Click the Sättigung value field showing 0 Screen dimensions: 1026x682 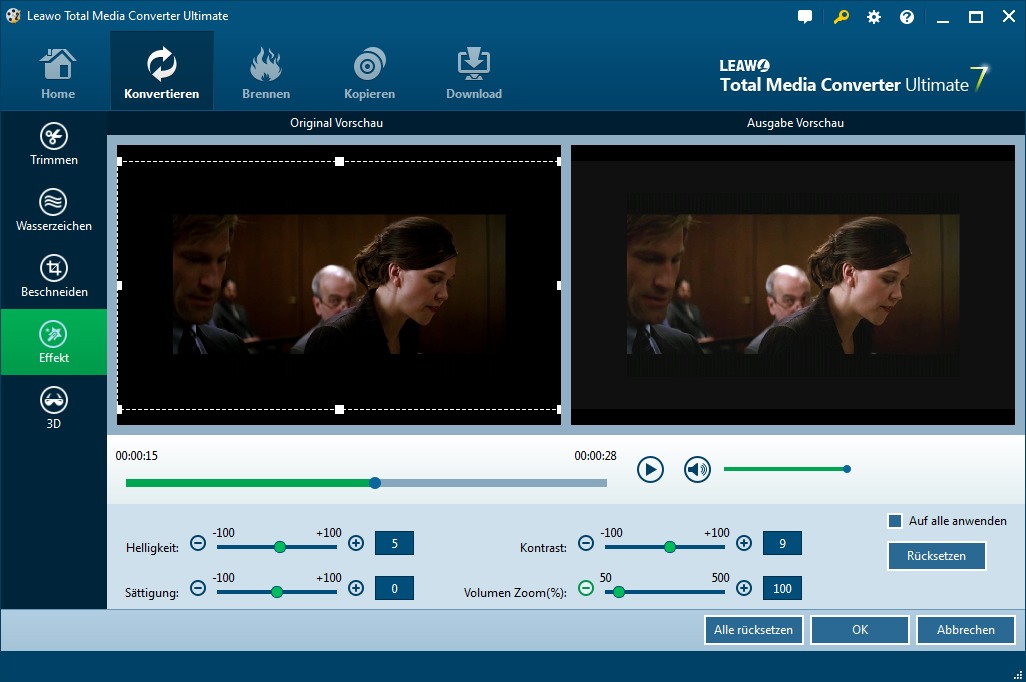[x=394, y=588]
